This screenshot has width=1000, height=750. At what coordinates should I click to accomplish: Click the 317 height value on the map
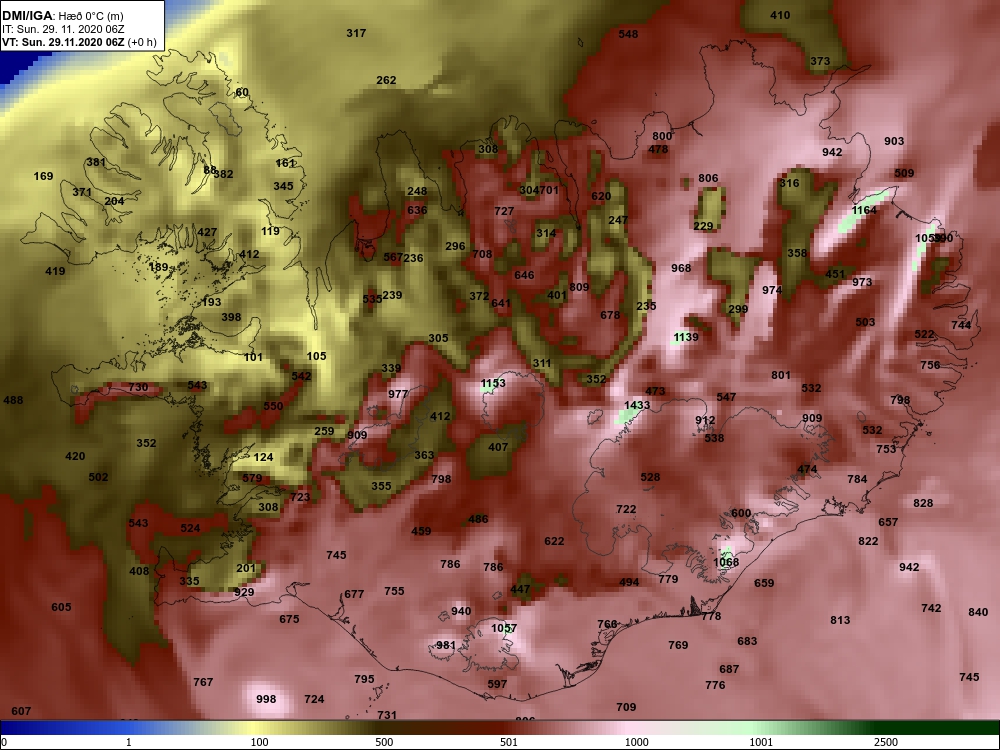coord(356,33)
